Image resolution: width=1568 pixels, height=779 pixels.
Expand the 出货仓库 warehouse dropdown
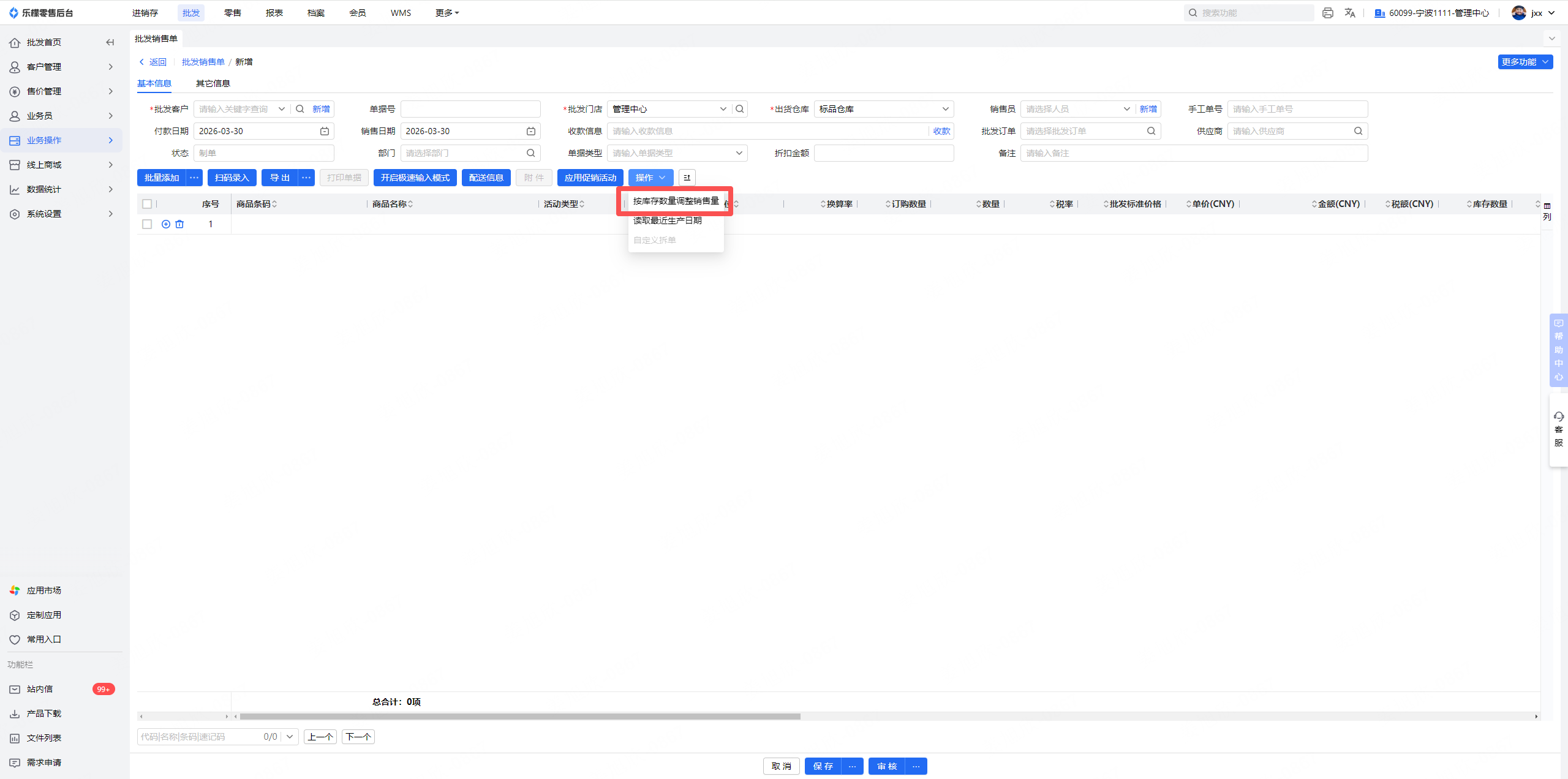click(945, 109)
